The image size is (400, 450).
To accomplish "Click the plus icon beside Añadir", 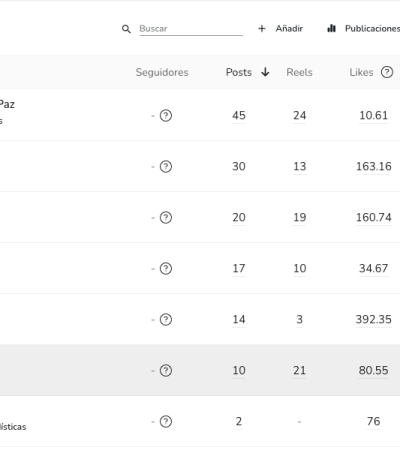I will pyautogui.click(x=262, y=29).
